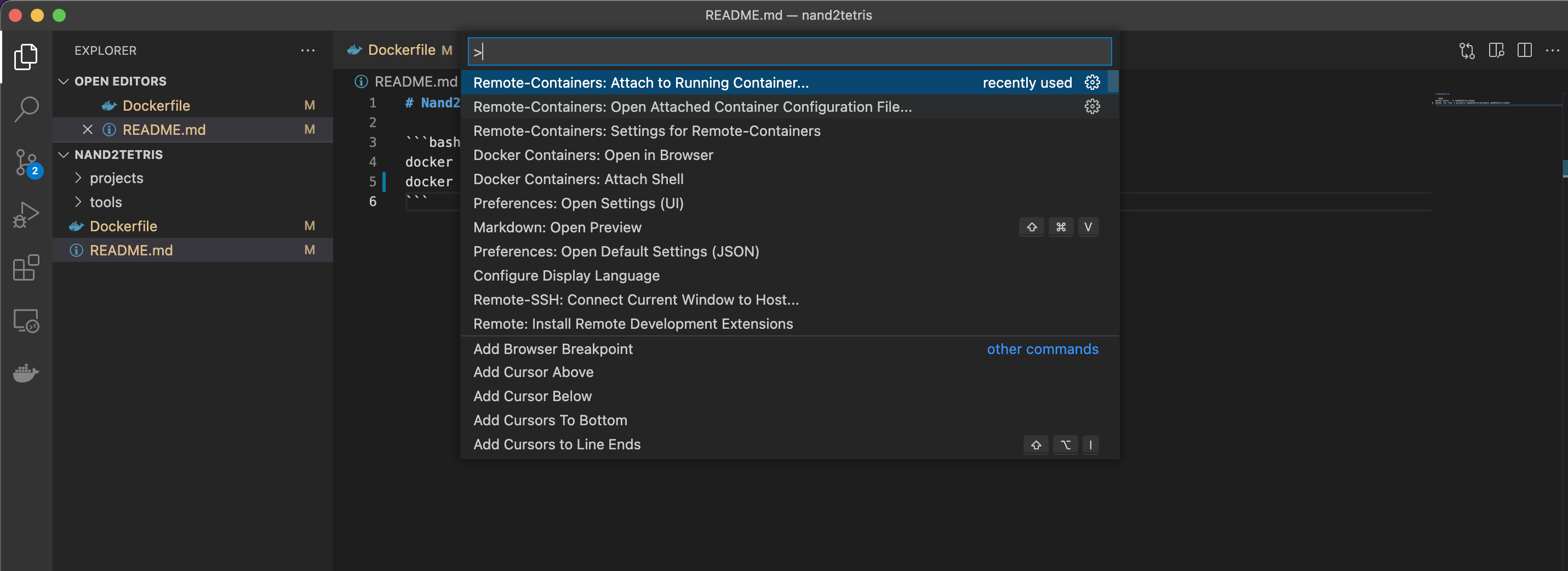Close README.md in Open Editors
The width and height of the screenshot is (1568, 571).
[88, 130]
